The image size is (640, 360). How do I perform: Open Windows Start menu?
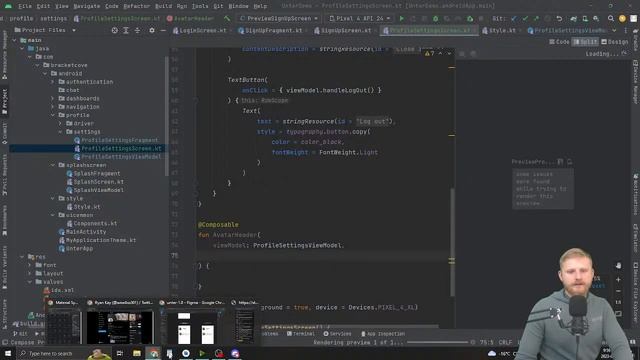click(x=8, y=353)
